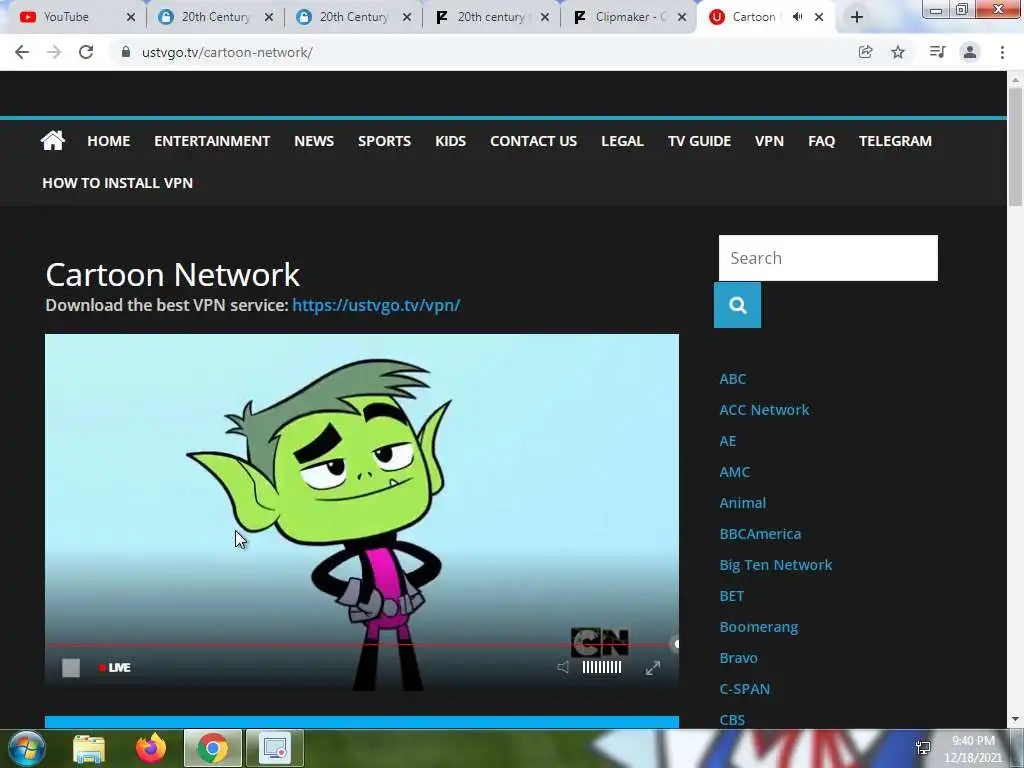Click the padlock site info icon
This screenshot has width=1024, height=768.
(x=126, y=52)
